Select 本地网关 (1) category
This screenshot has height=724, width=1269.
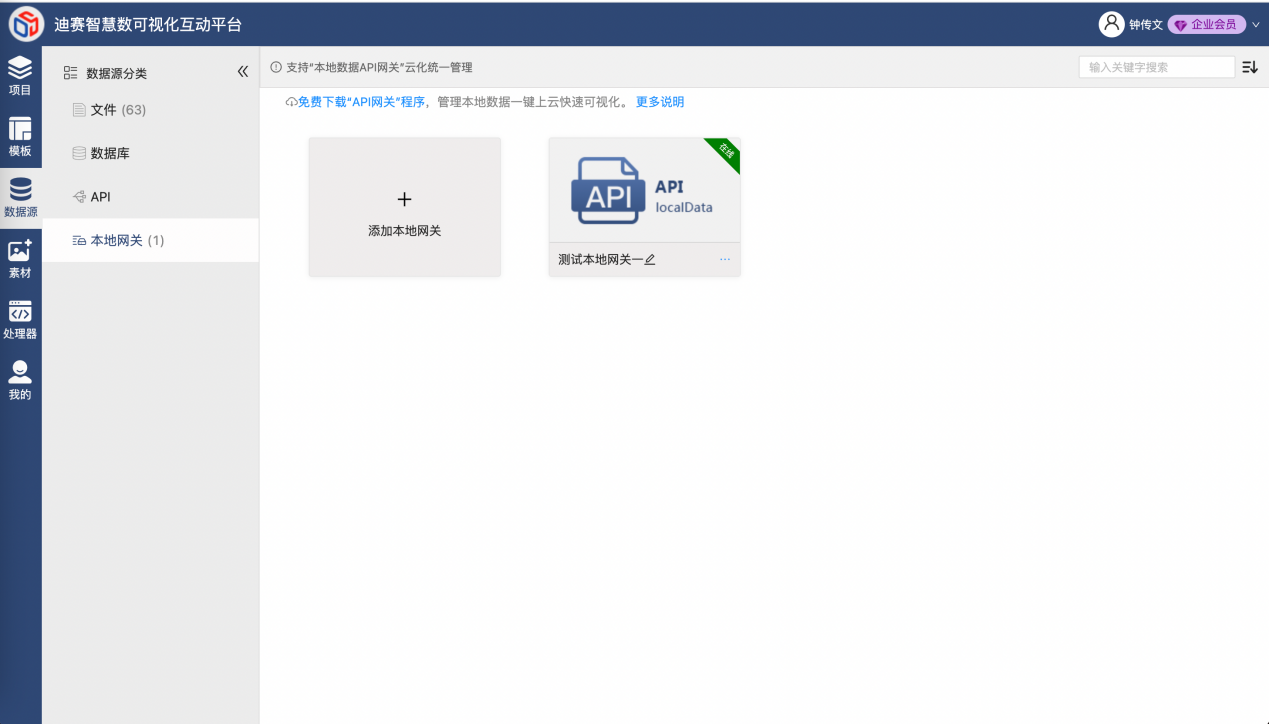[x=150, y=241]
